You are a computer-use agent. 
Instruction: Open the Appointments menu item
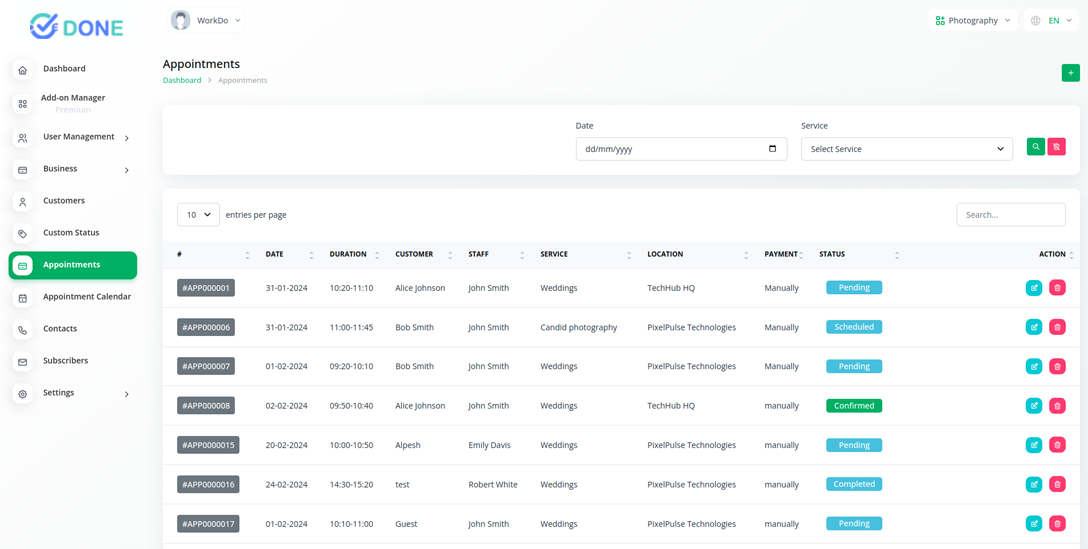pyautogui.click(x=73, y=266)
